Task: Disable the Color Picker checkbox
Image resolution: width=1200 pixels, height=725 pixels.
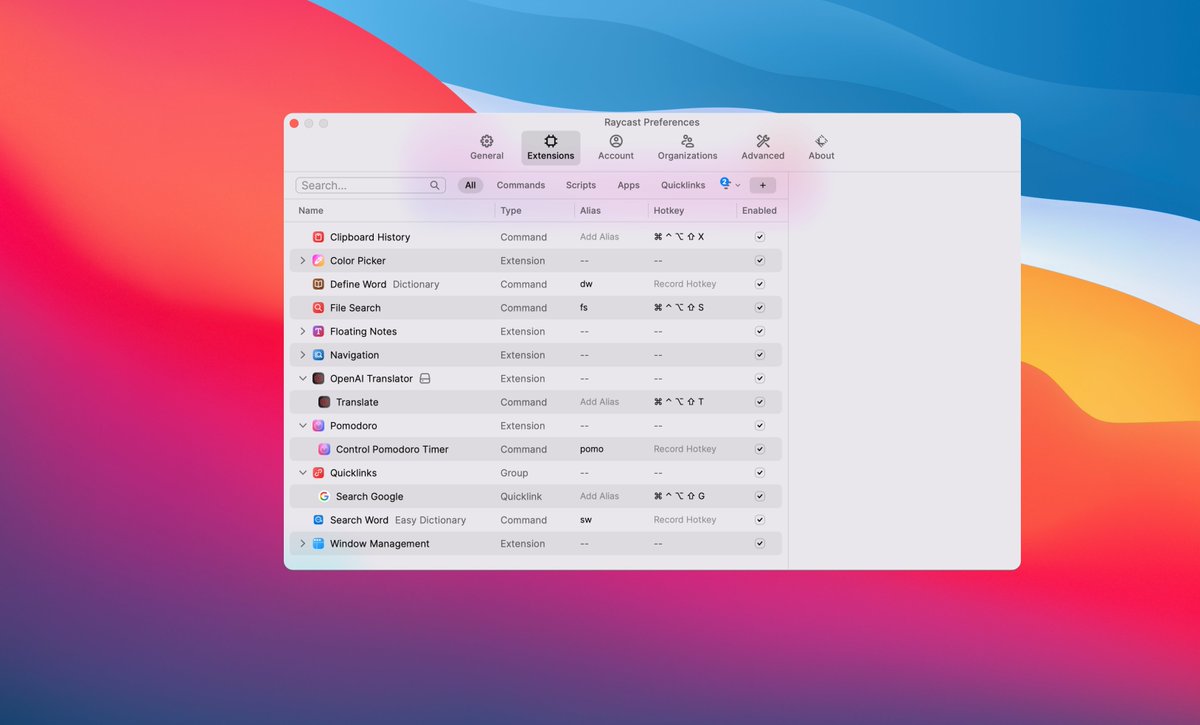Action: point(760,261)
